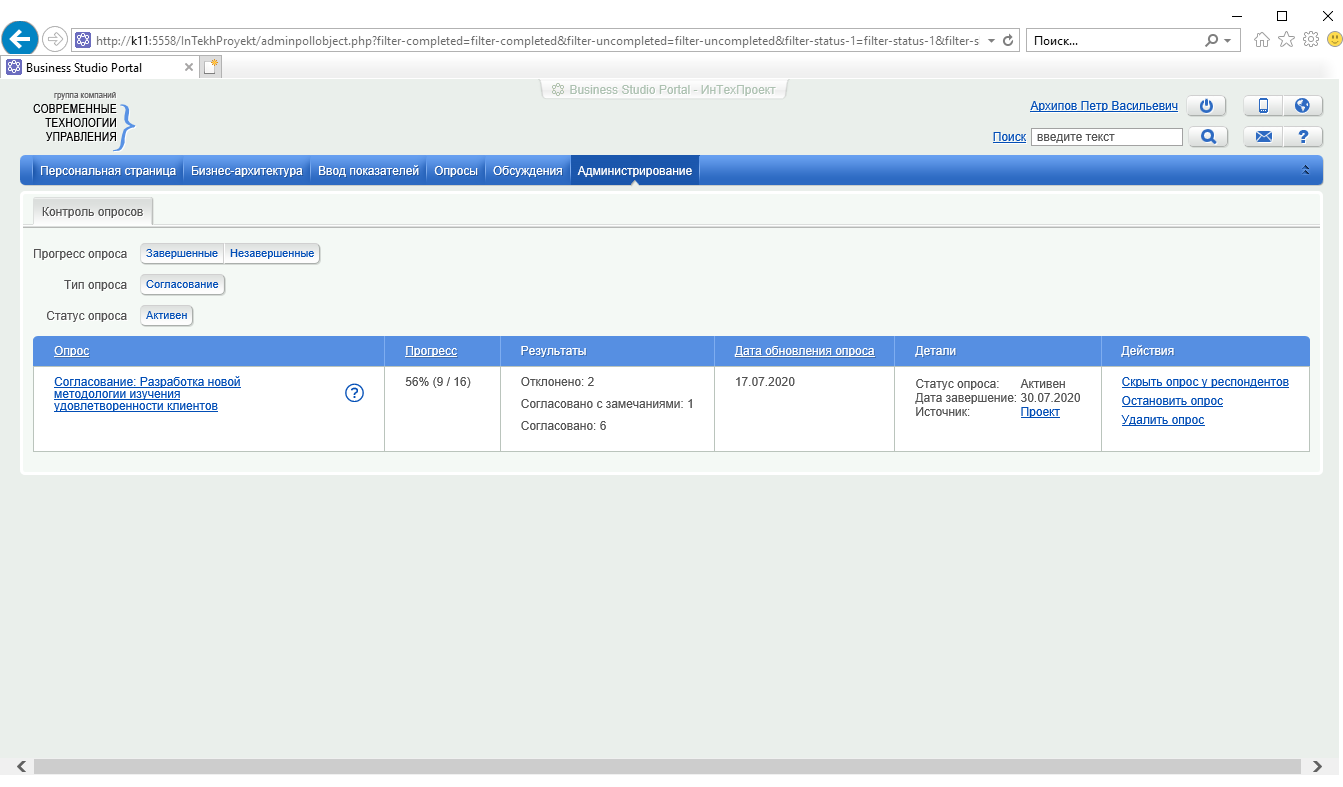The height and width of the screenshot is (787, 1343).
Task: Go back with browser back arrow
Action: (20, 40)
